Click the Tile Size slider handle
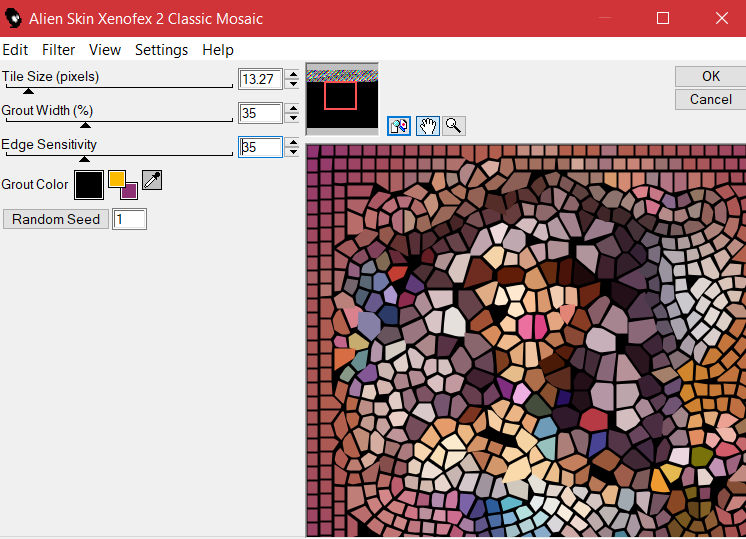 tap(29, 91)
